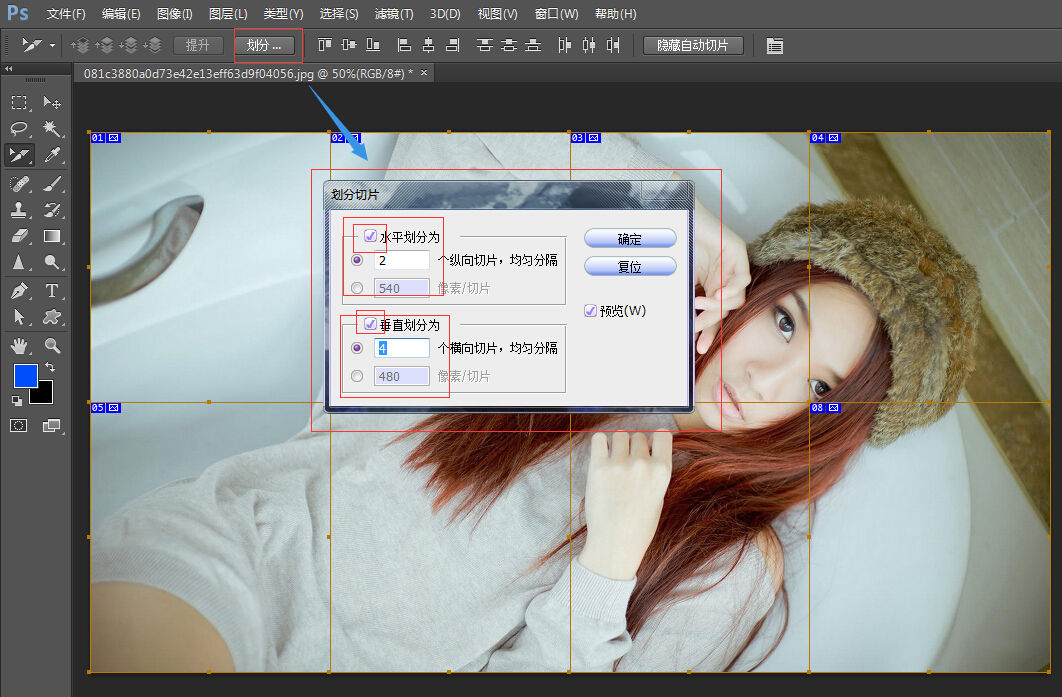
Task: Swap foreground and background colors icon
Action: (x=50, y=368)
